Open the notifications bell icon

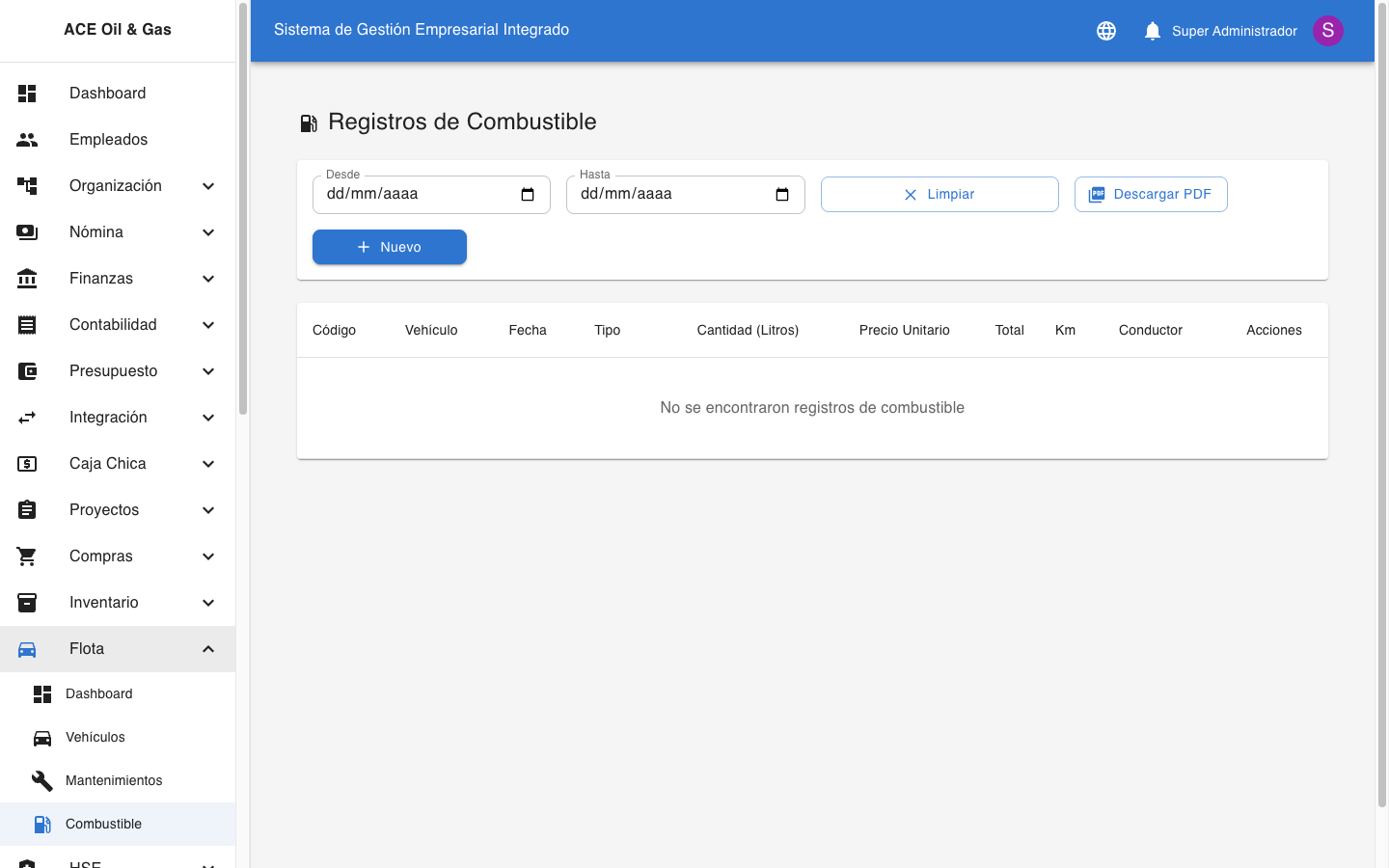(1152, 30)
